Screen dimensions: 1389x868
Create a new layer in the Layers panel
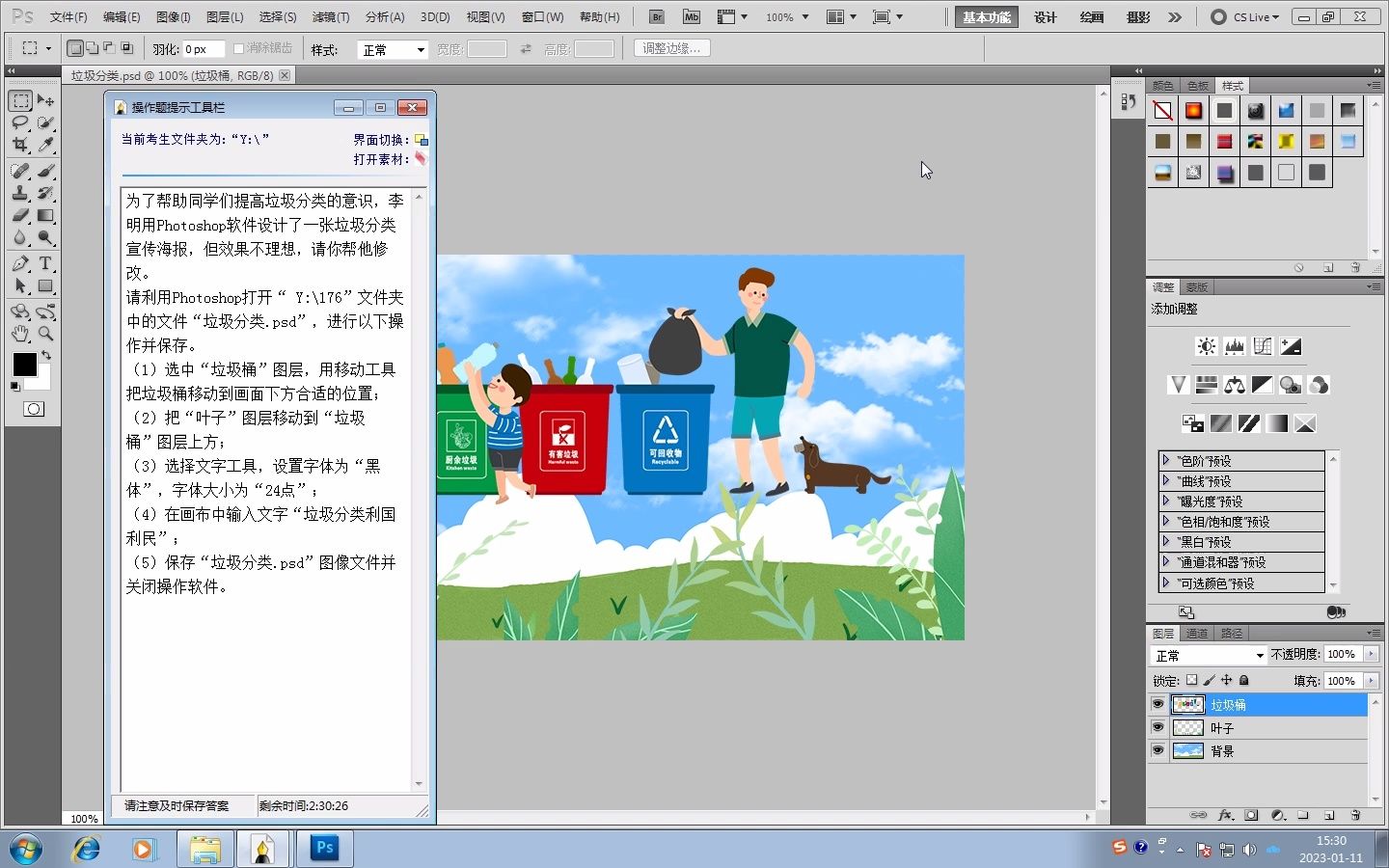pos(1328,815)
